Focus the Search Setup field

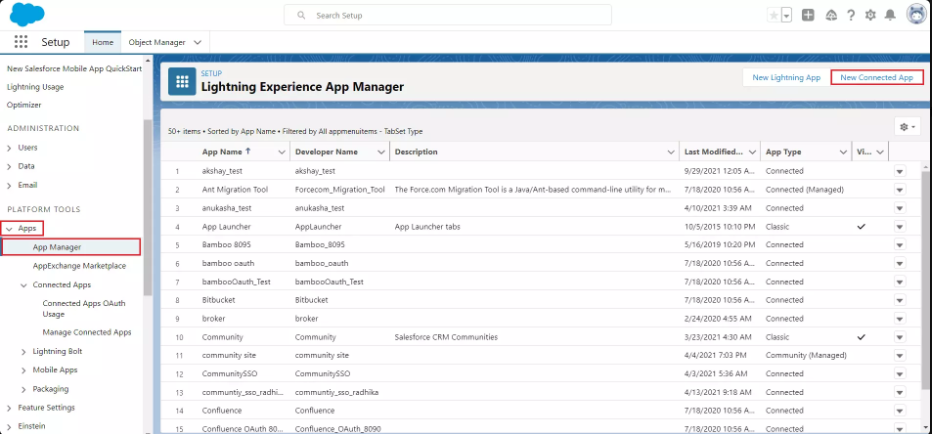coord(448,15)
